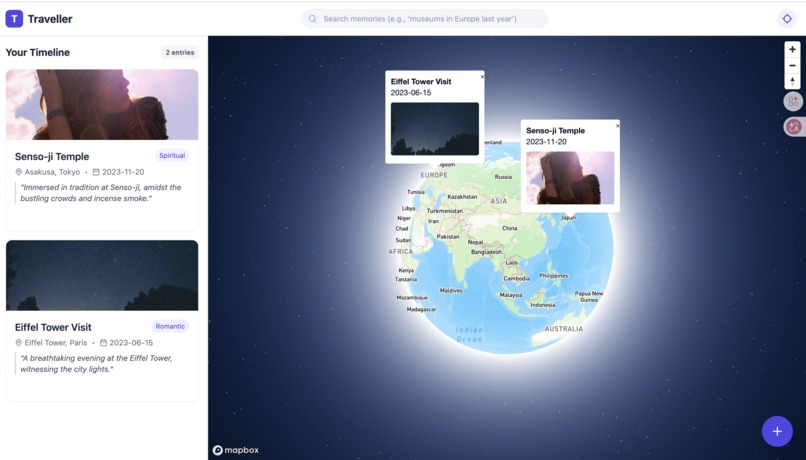Click the calendar icon beside 2023-11-20
This screenshot has width=806, height=460.
pos(96,172)
